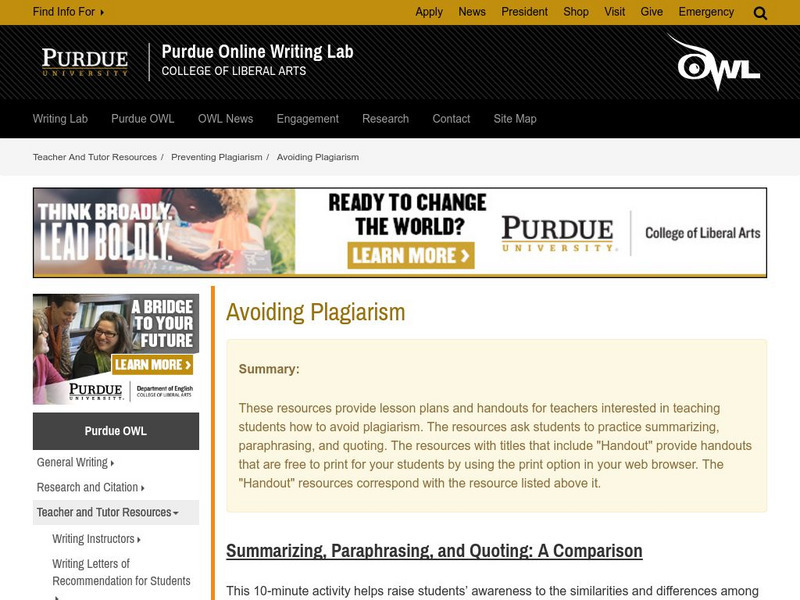Click the OWL logo in header
800x600 pixels.
(714, 62)
